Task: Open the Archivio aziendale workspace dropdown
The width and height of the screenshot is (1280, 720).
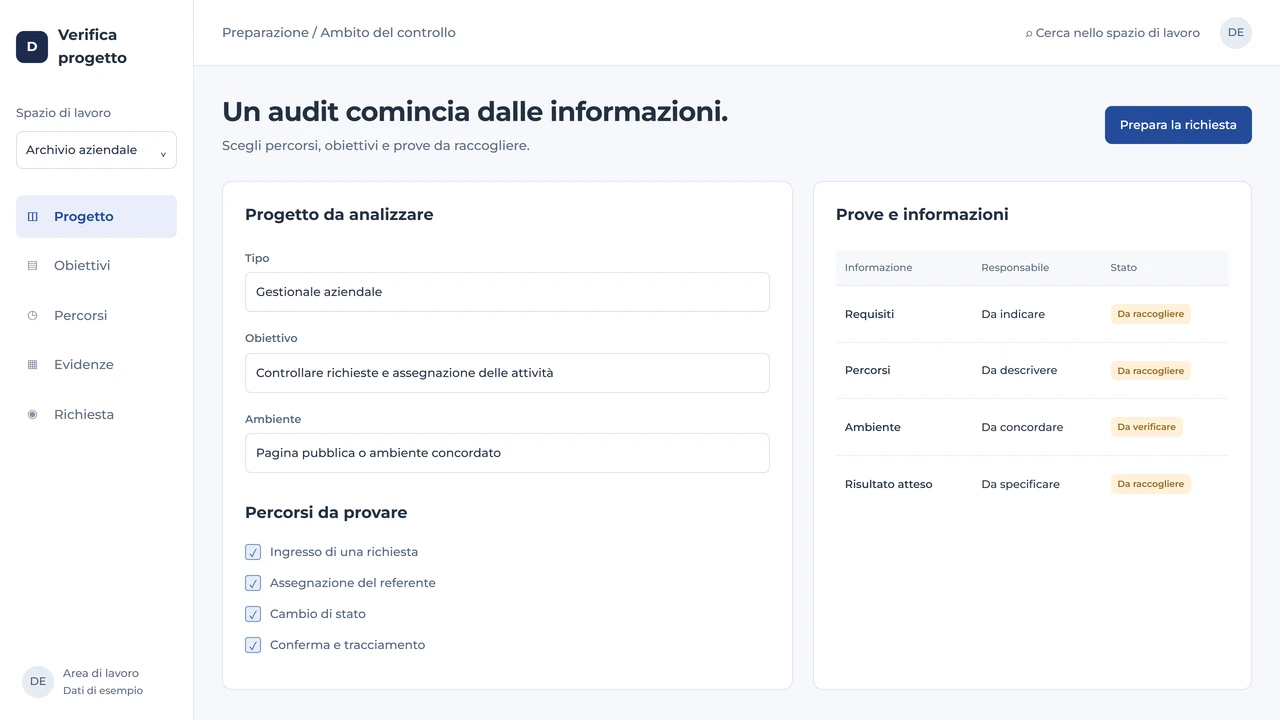Action: tap(96, 150)
